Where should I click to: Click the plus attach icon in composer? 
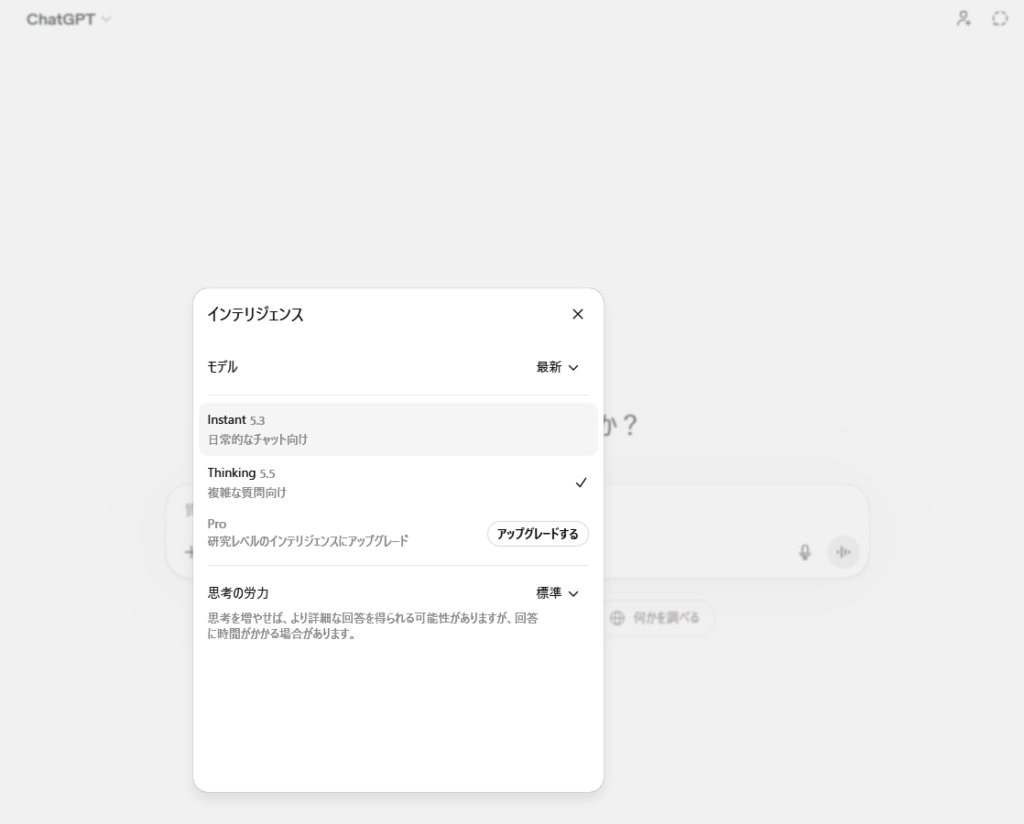(187, 551)
